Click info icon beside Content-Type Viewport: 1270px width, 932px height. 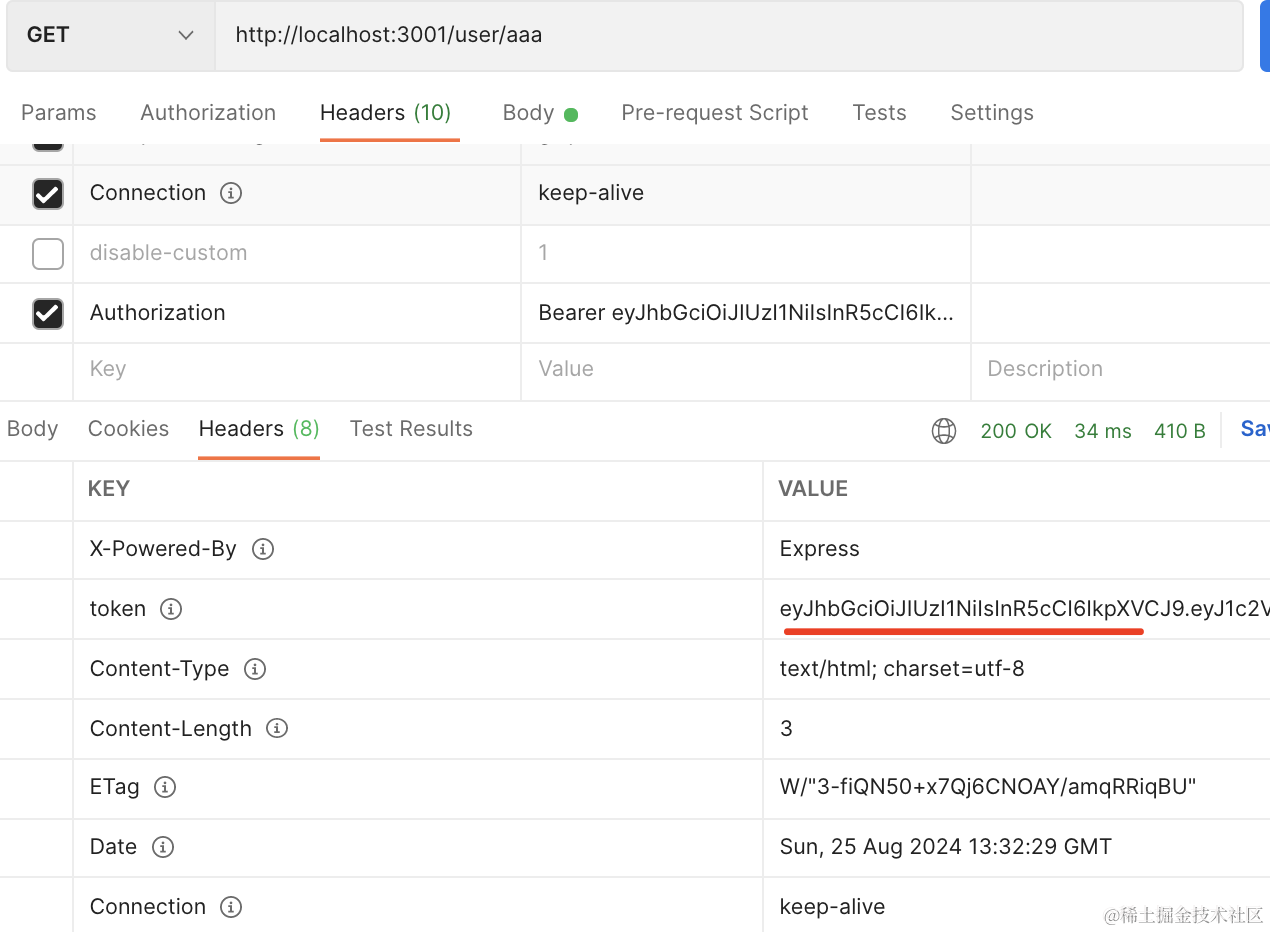click(255, 669)
